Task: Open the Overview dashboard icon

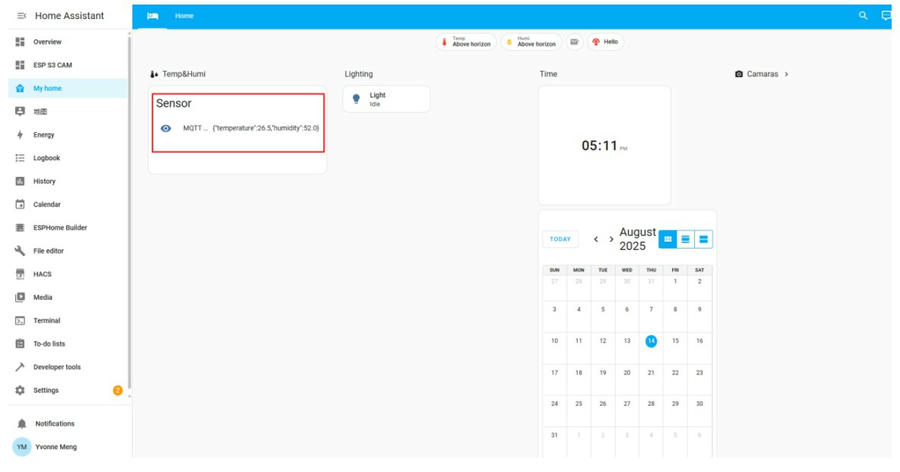Action: (x=20, y=42)
